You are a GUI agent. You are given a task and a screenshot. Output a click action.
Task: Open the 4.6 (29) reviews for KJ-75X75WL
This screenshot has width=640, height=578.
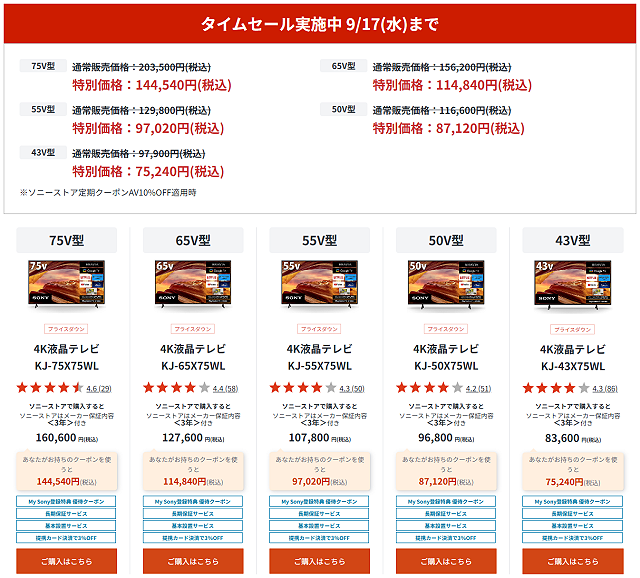[x=99, y=389]
